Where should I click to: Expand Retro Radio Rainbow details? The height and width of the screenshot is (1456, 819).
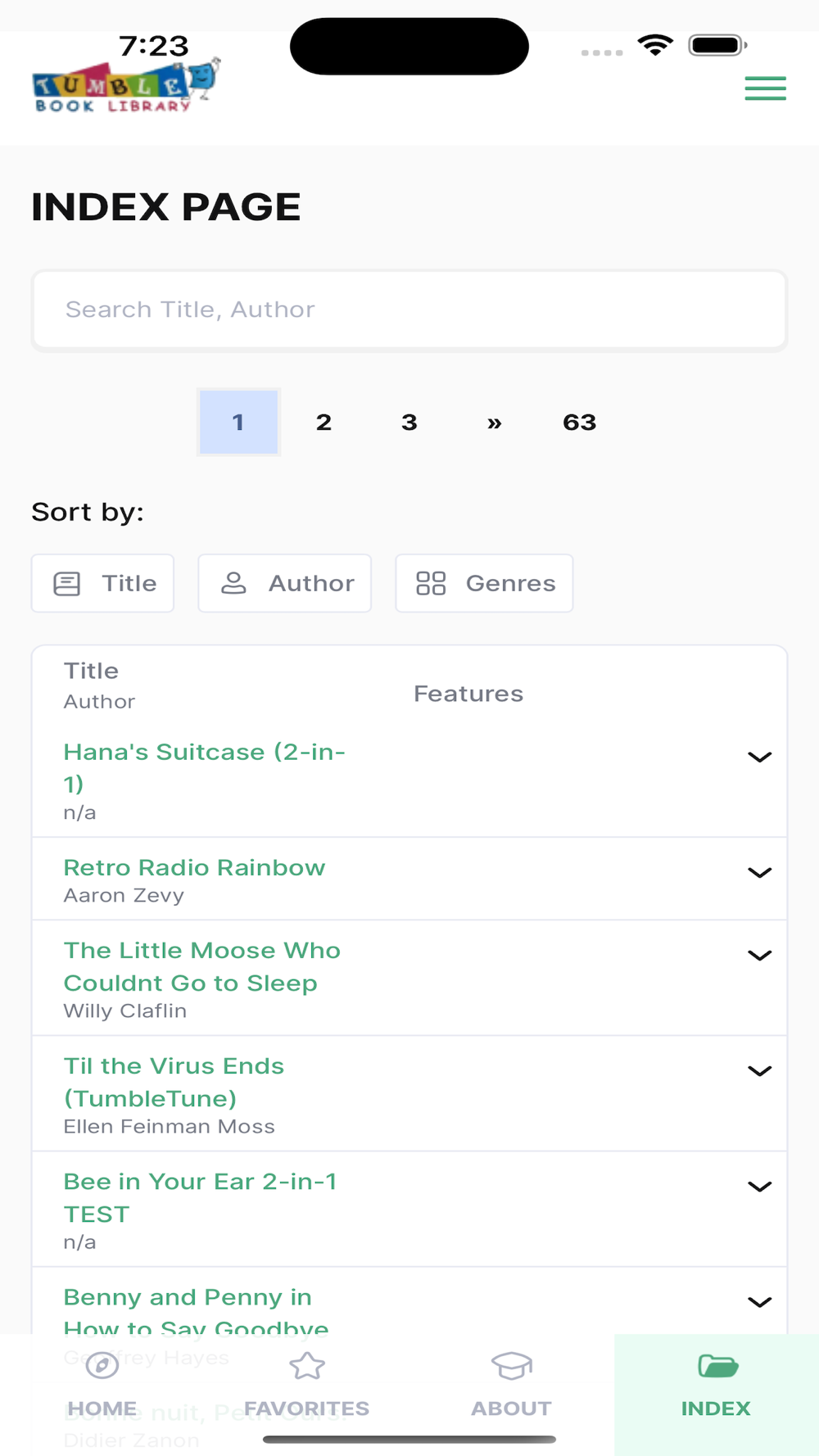pos(759,873)
